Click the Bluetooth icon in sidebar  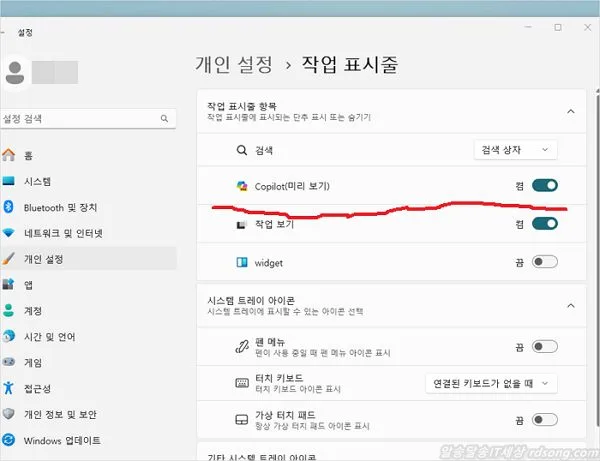(9, 207)
